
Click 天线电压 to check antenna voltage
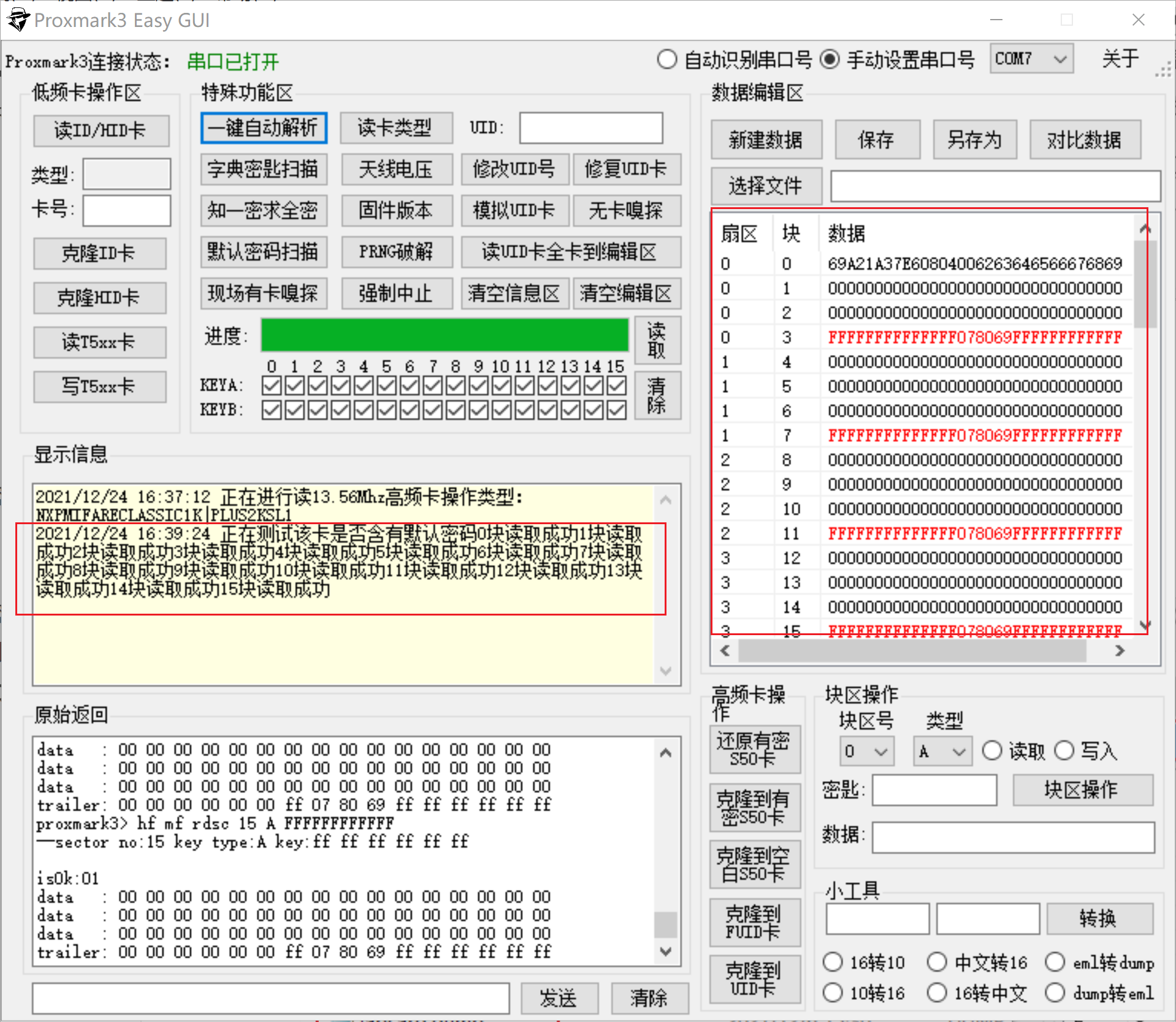pyautogui.click(x=396, y=169)
